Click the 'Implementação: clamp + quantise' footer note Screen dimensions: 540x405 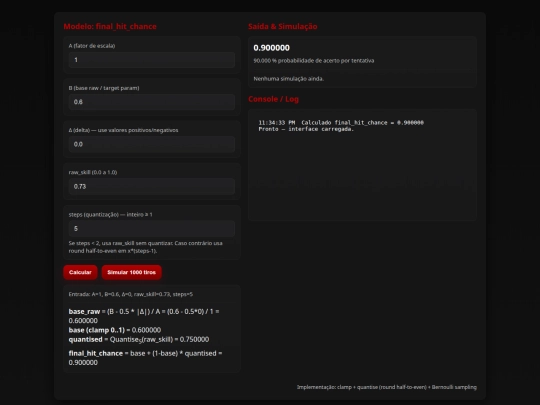click(x=387, y=387)
